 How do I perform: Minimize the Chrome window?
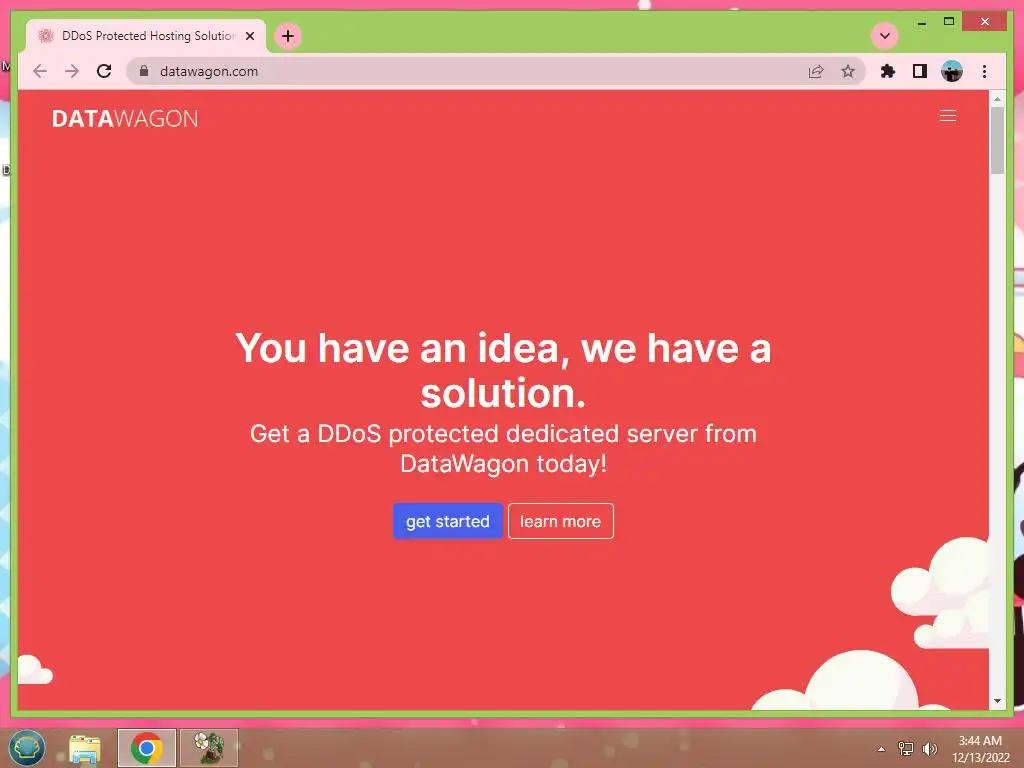[x=921, y=22]
